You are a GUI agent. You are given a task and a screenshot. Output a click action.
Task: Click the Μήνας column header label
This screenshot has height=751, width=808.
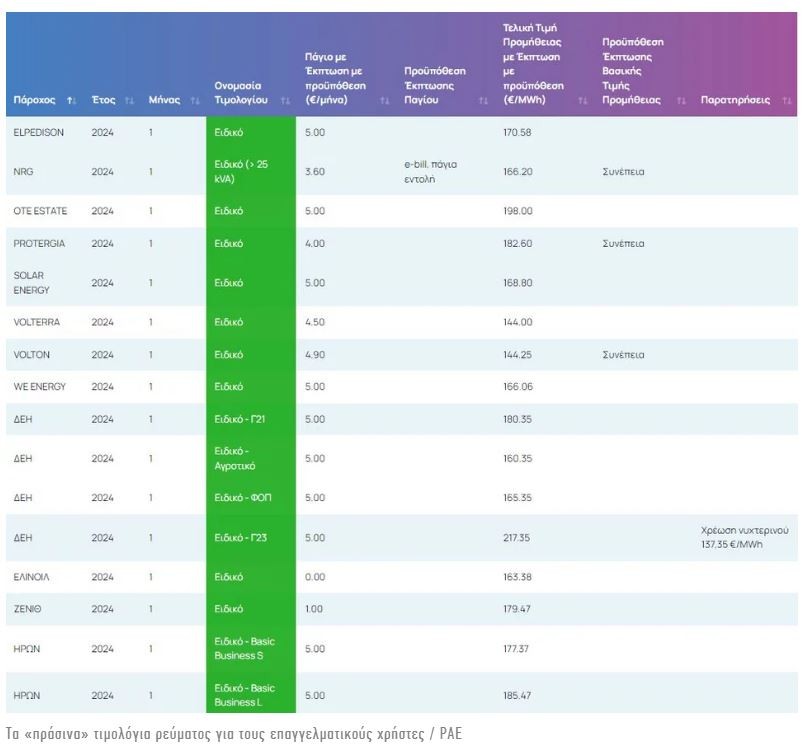(164, 100)
